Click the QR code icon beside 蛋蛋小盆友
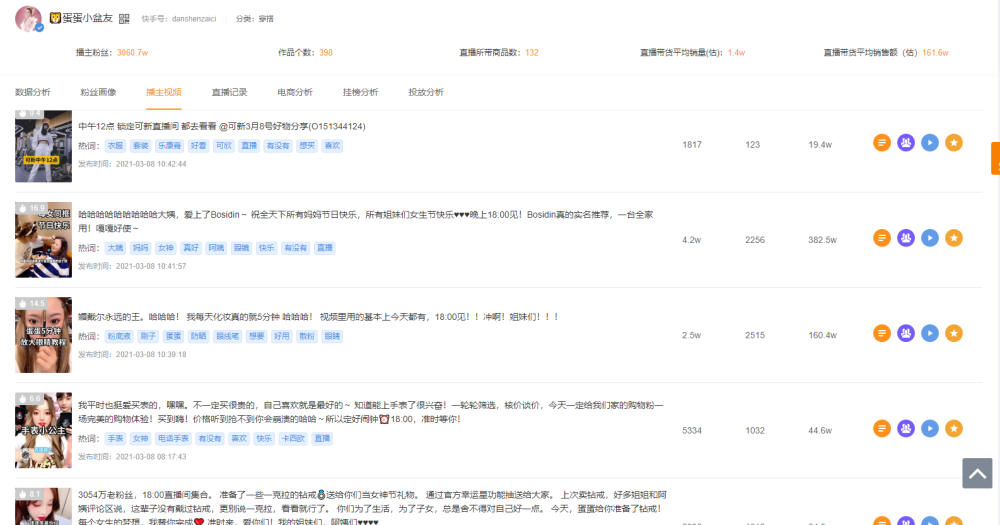 [124, 19]
